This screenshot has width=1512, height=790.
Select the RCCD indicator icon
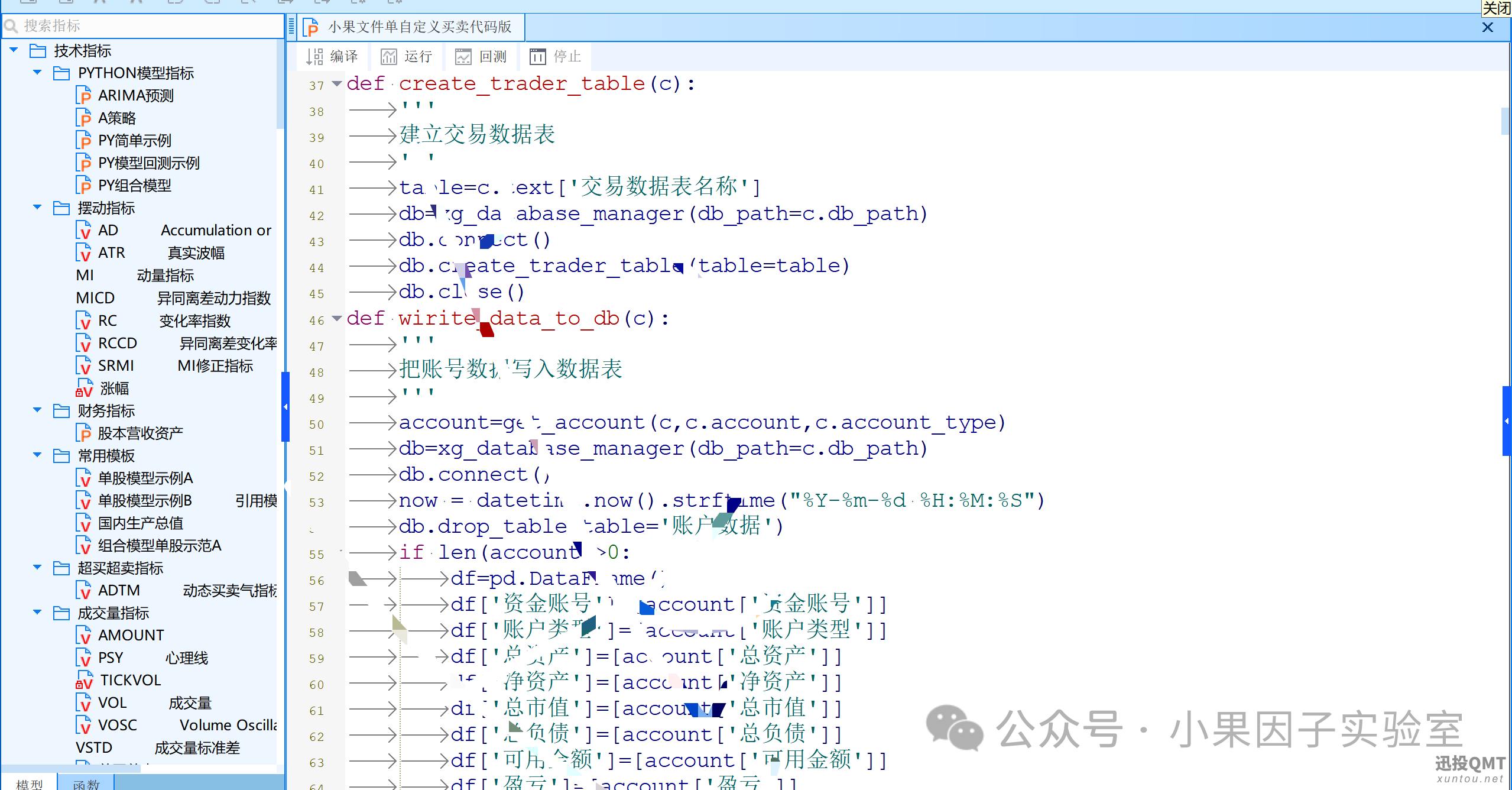point(83,343)
